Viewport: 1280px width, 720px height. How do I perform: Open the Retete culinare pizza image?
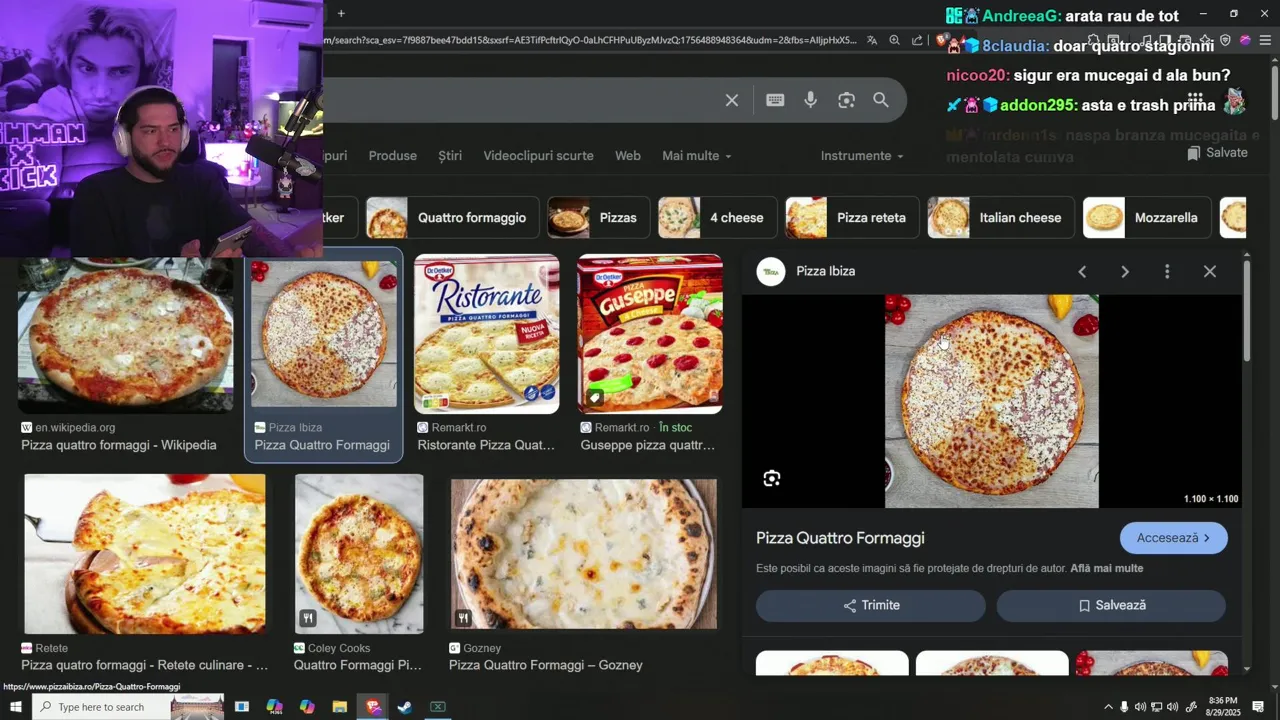coord(145,554)
